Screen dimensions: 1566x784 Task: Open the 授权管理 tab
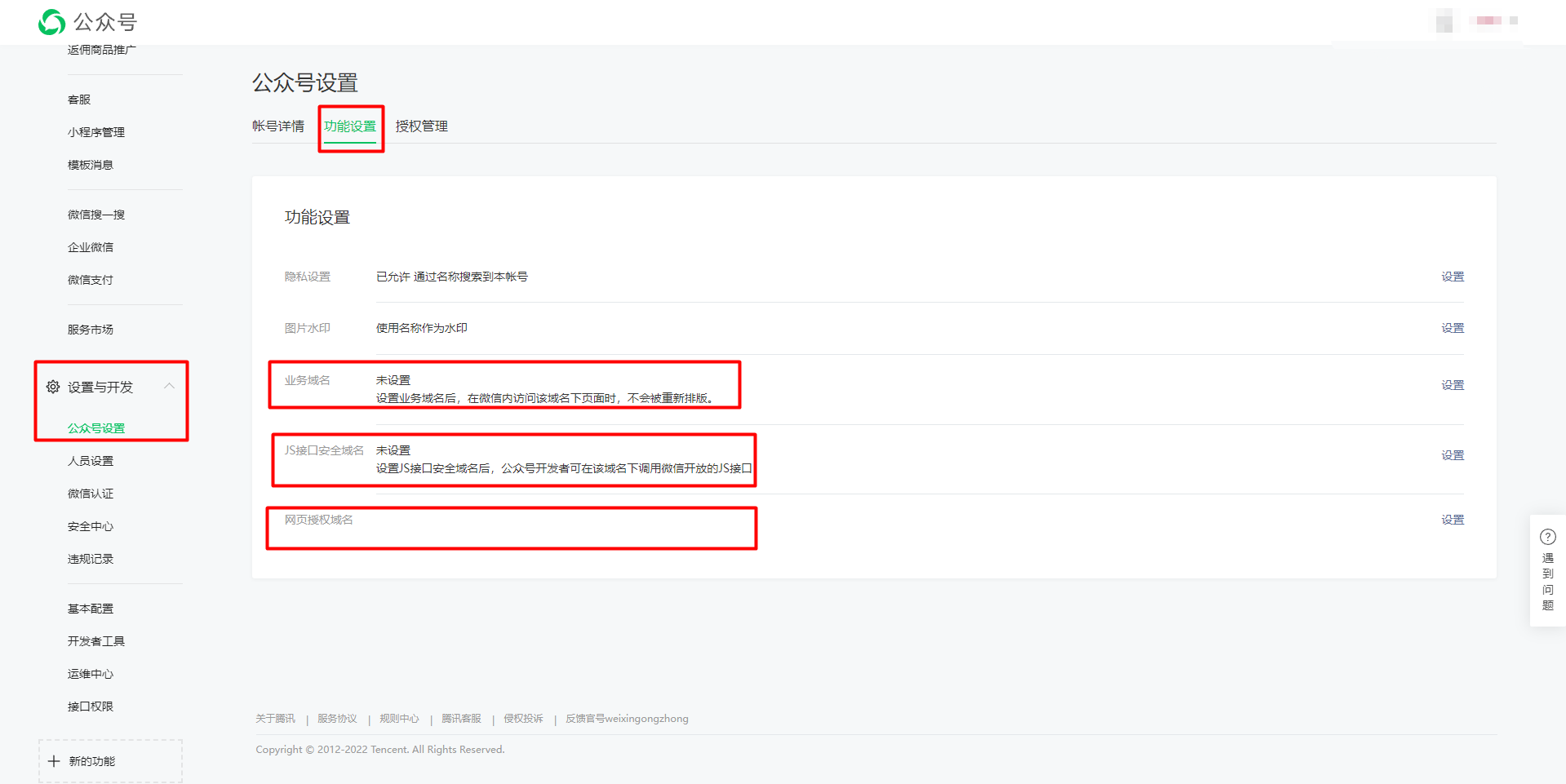(422, 126)
